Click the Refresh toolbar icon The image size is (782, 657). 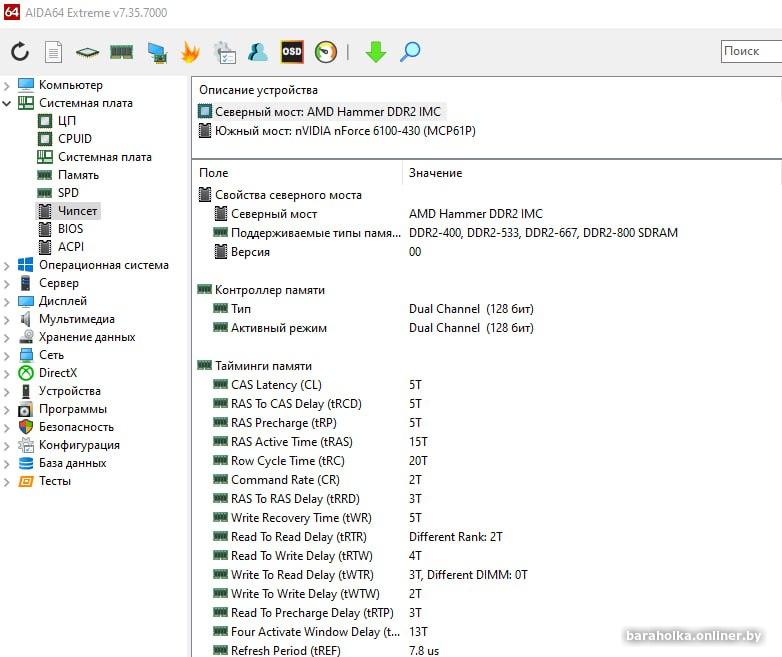pyautogui.click(x=20, y=51)
